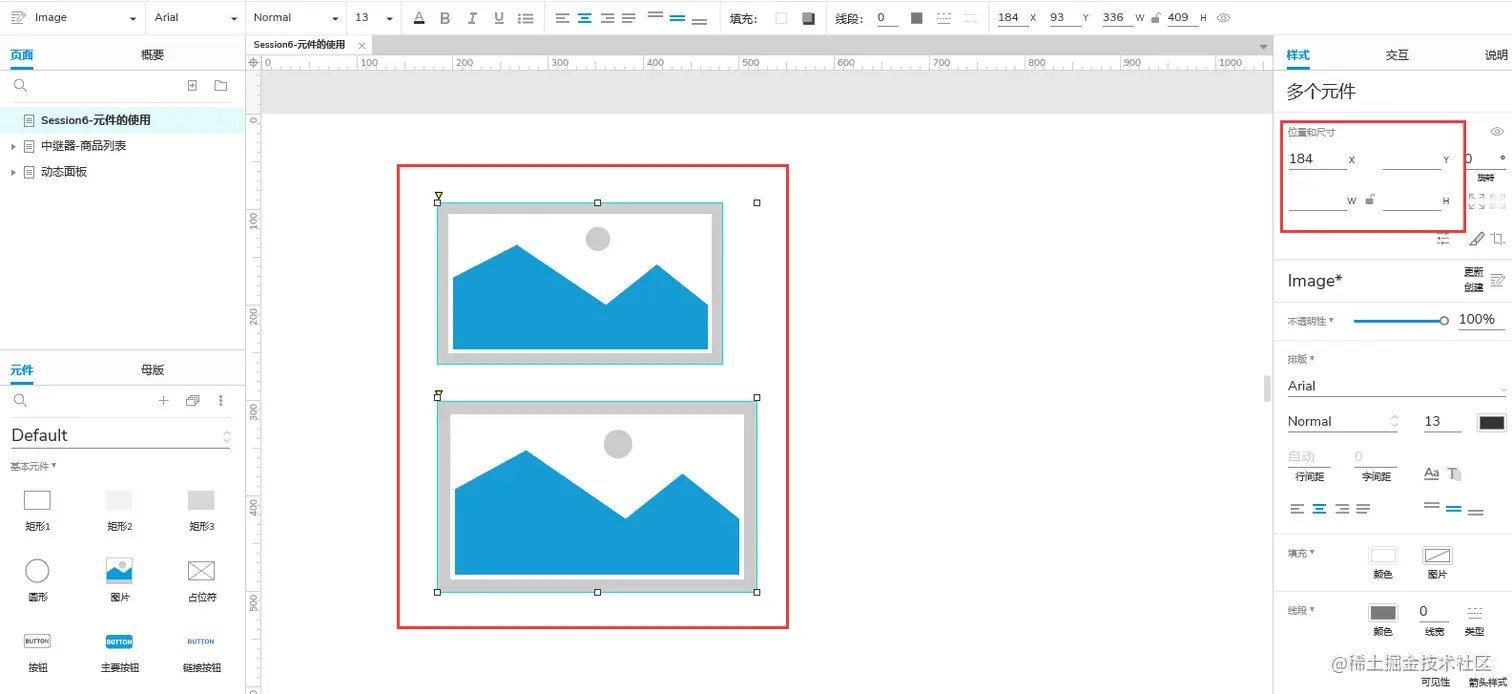1512x694 pixels.
Task: Align text left in top toolbar
Action: pyautogui.click(x=563, y=18)
